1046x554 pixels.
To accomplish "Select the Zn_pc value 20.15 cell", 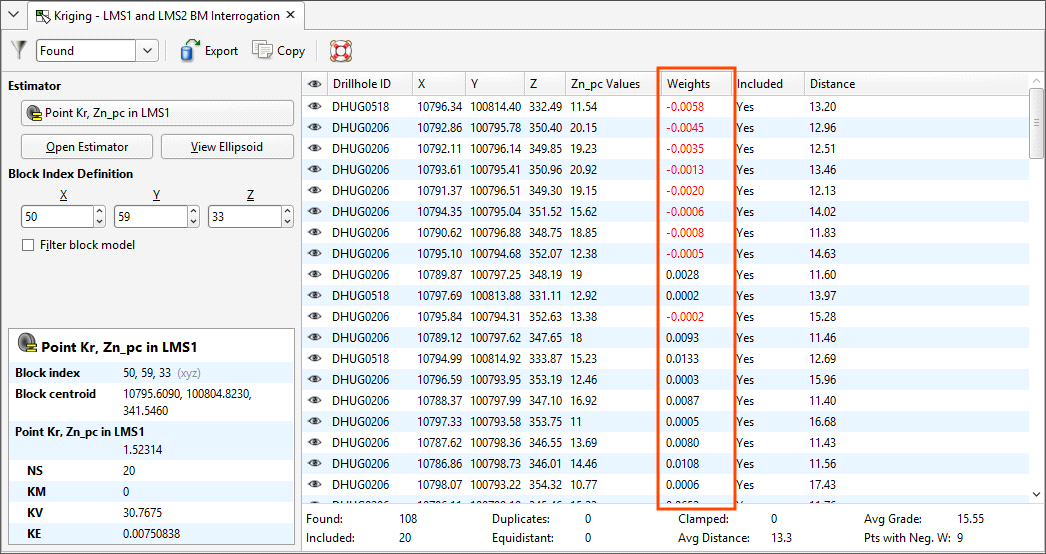I will click(x=584, y=127).
